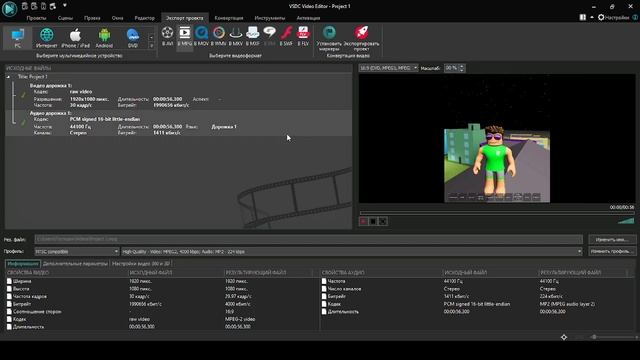Choose the Android robot device icon
640x360 pixels.
[104, 38]
